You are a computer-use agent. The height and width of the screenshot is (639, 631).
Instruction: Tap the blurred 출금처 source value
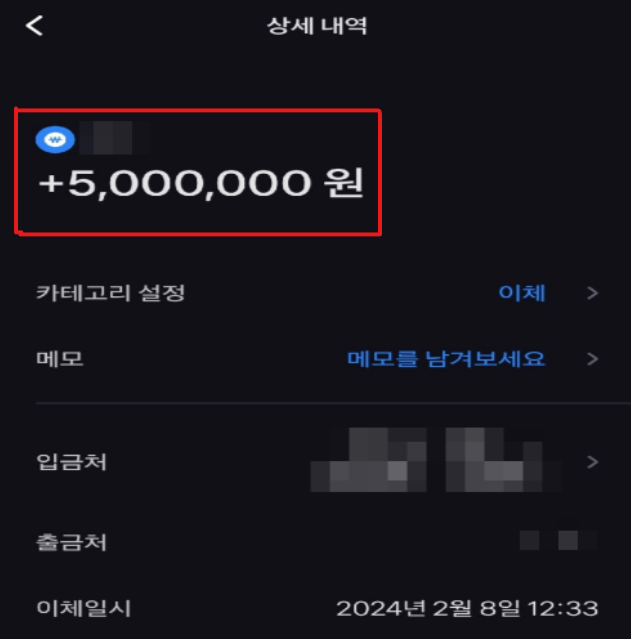tap(558, 540)
